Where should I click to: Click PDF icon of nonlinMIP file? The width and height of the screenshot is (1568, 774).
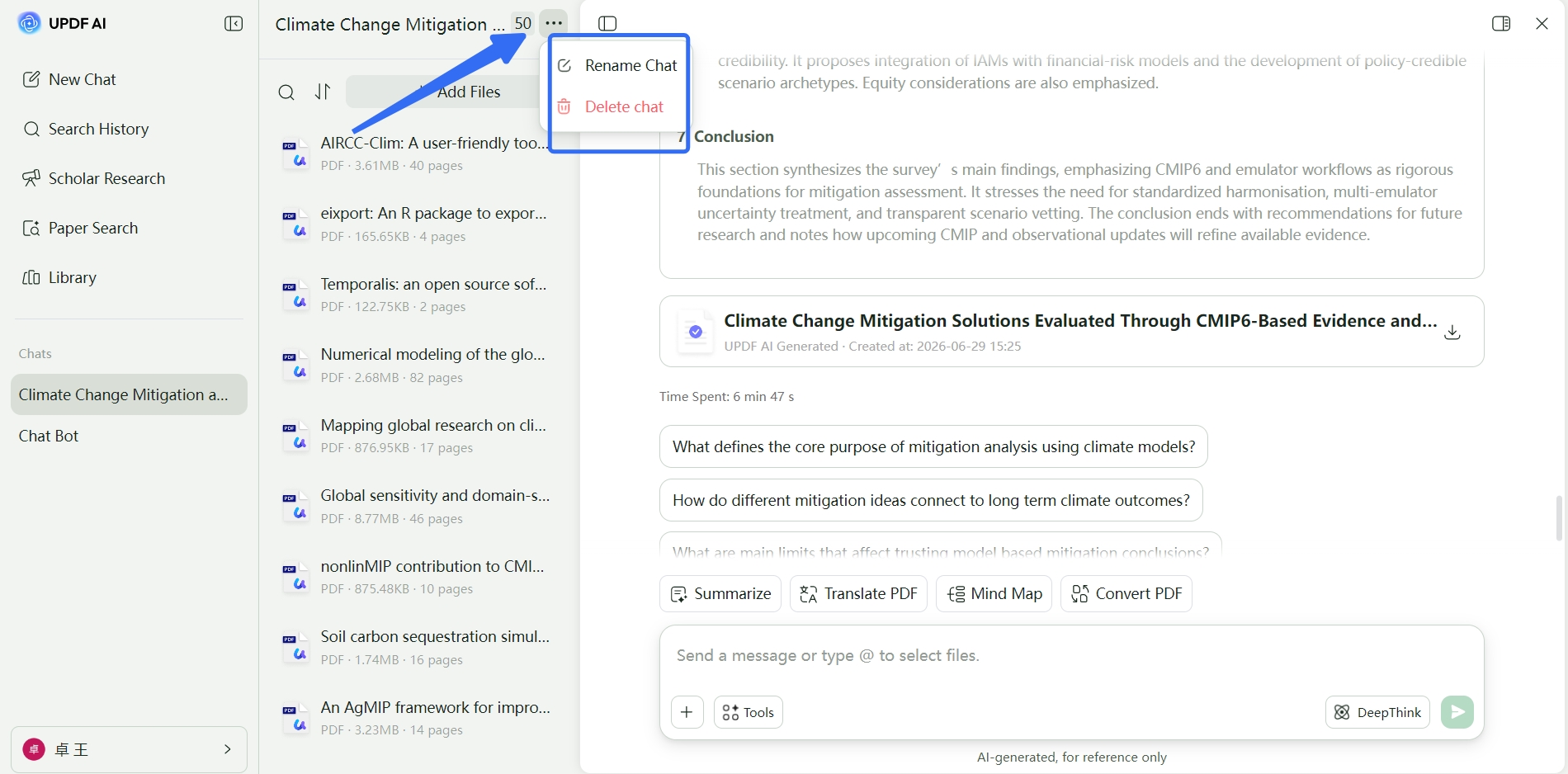[295, 577]
